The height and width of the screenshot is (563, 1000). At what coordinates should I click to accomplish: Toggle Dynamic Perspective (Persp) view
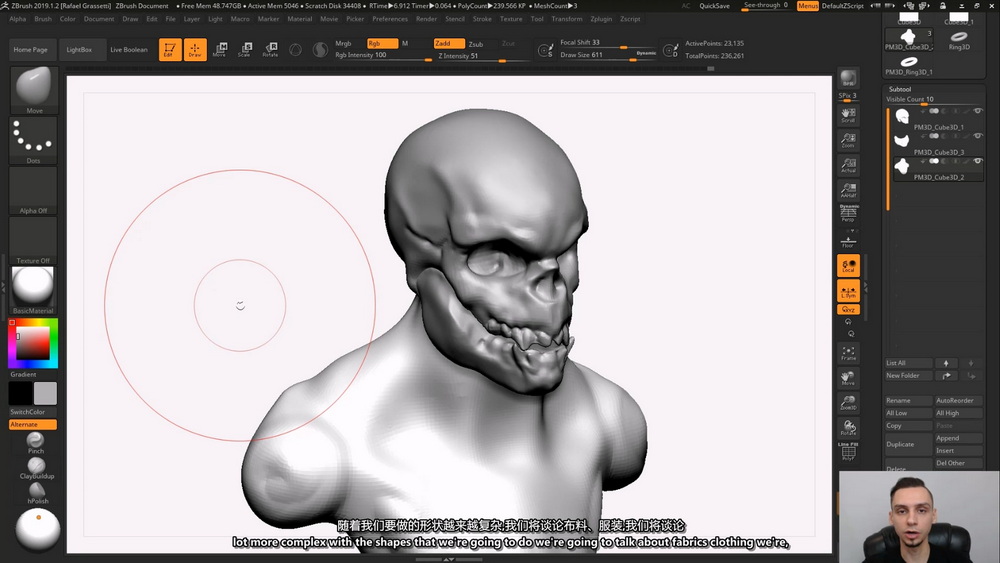click(848, 214)
